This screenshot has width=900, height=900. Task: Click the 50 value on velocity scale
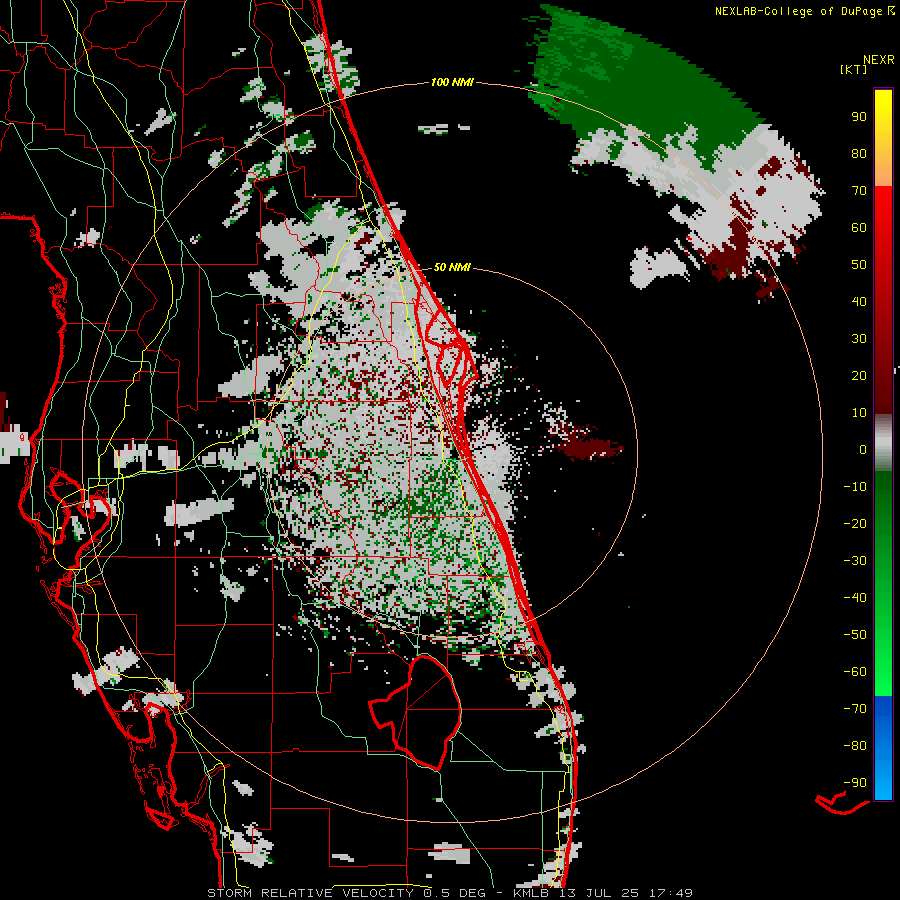click(859, 265)
